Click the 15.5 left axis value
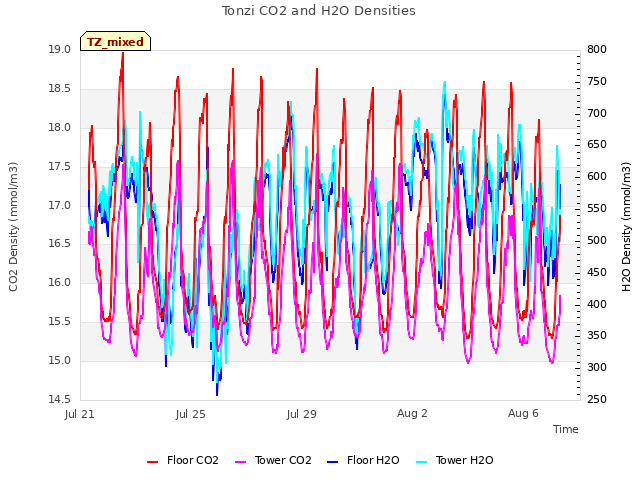The height and width of the screenshot is (480, 640). coord(60,322)
